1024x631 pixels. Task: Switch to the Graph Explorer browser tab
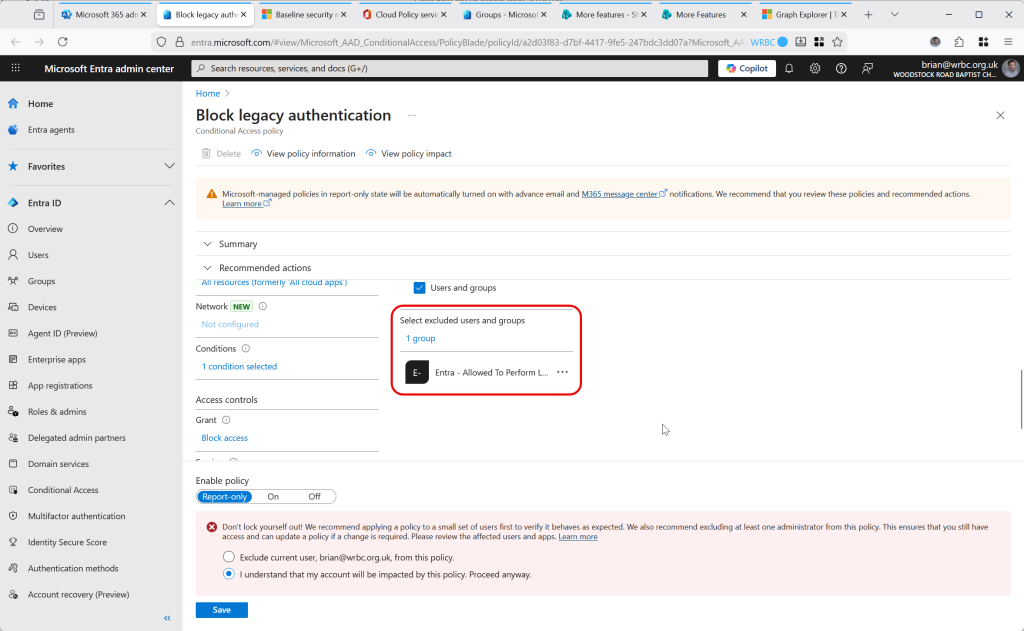tap(801, 15)
